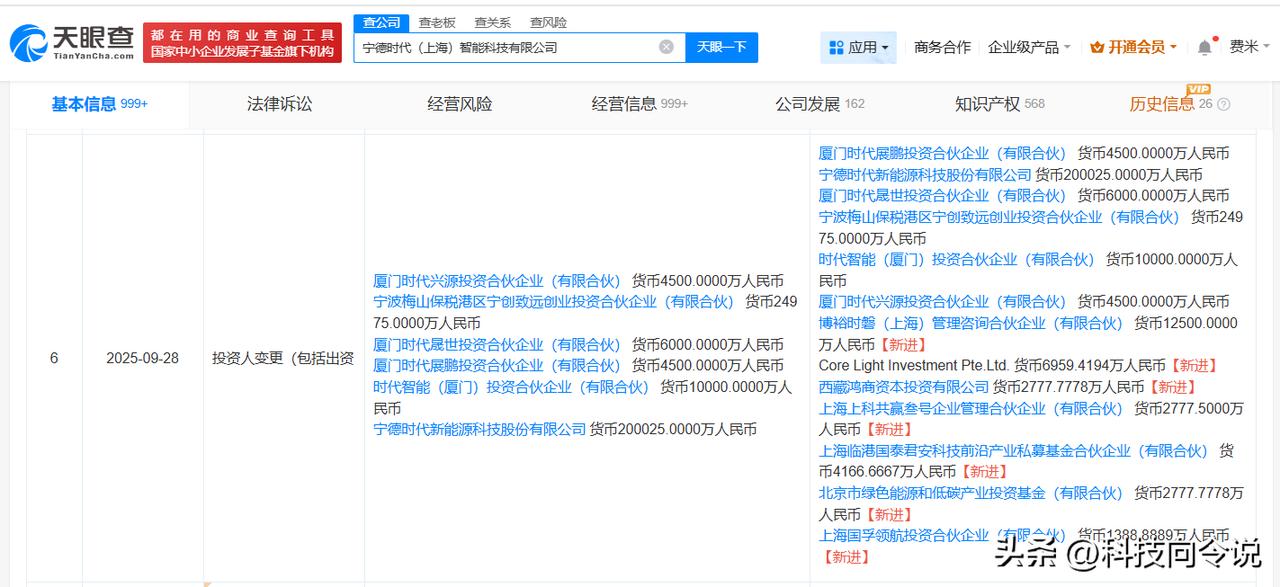The height and width of the screenshot is (587, 1280).
Task: Expand the 企业级产品 menu
Action: click(1029, 47)
